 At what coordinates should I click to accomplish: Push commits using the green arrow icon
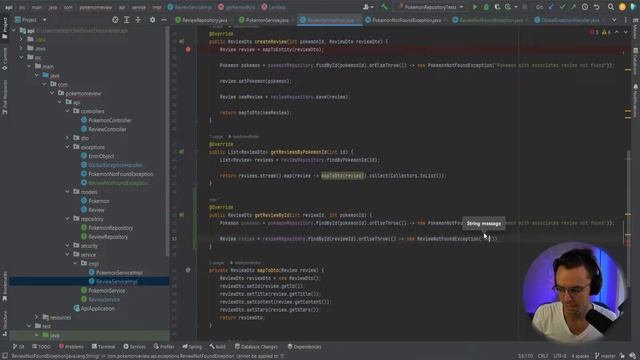tap(573, 7)
